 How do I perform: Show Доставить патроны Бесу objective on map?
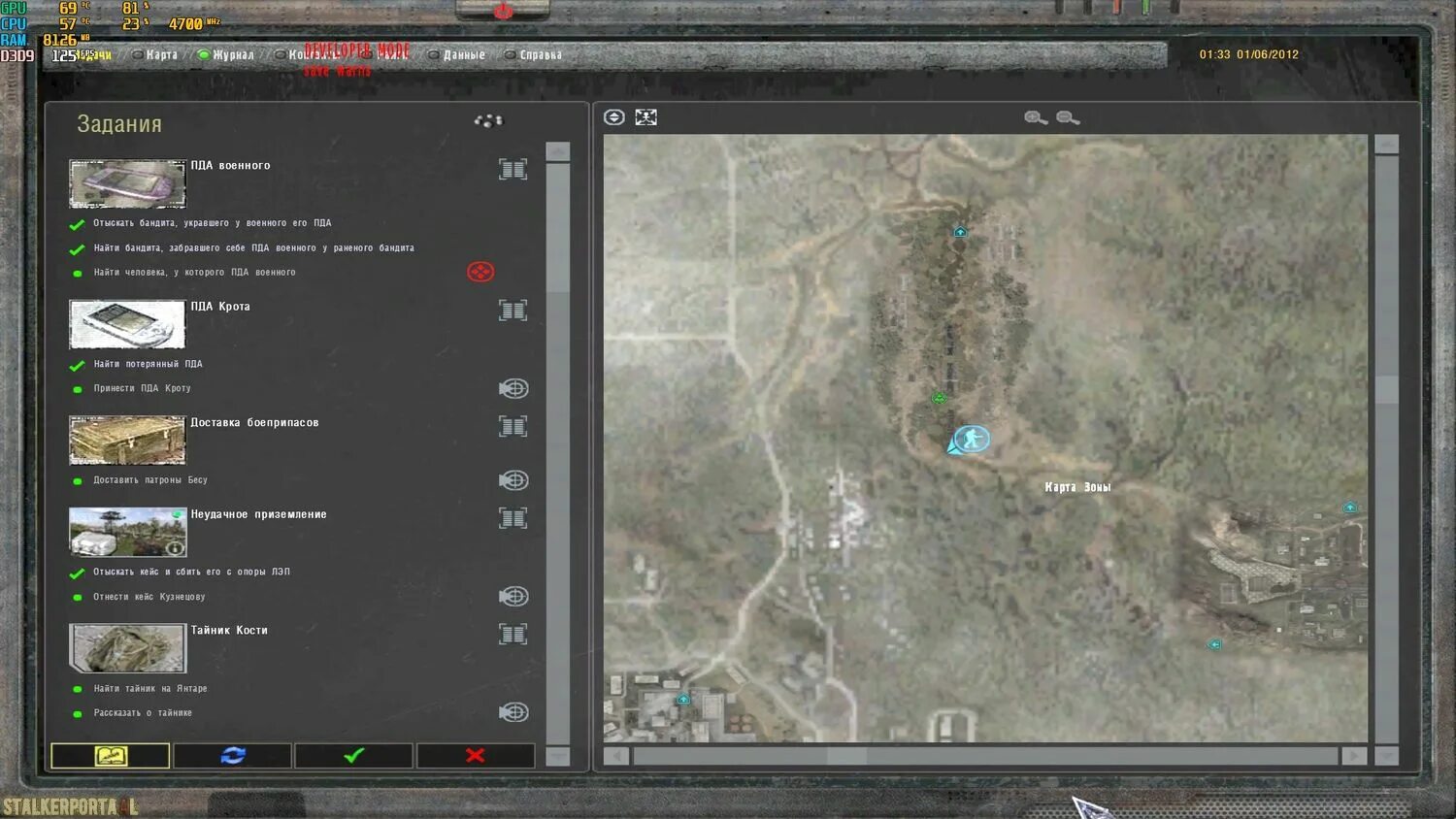(x=513, y=480)
